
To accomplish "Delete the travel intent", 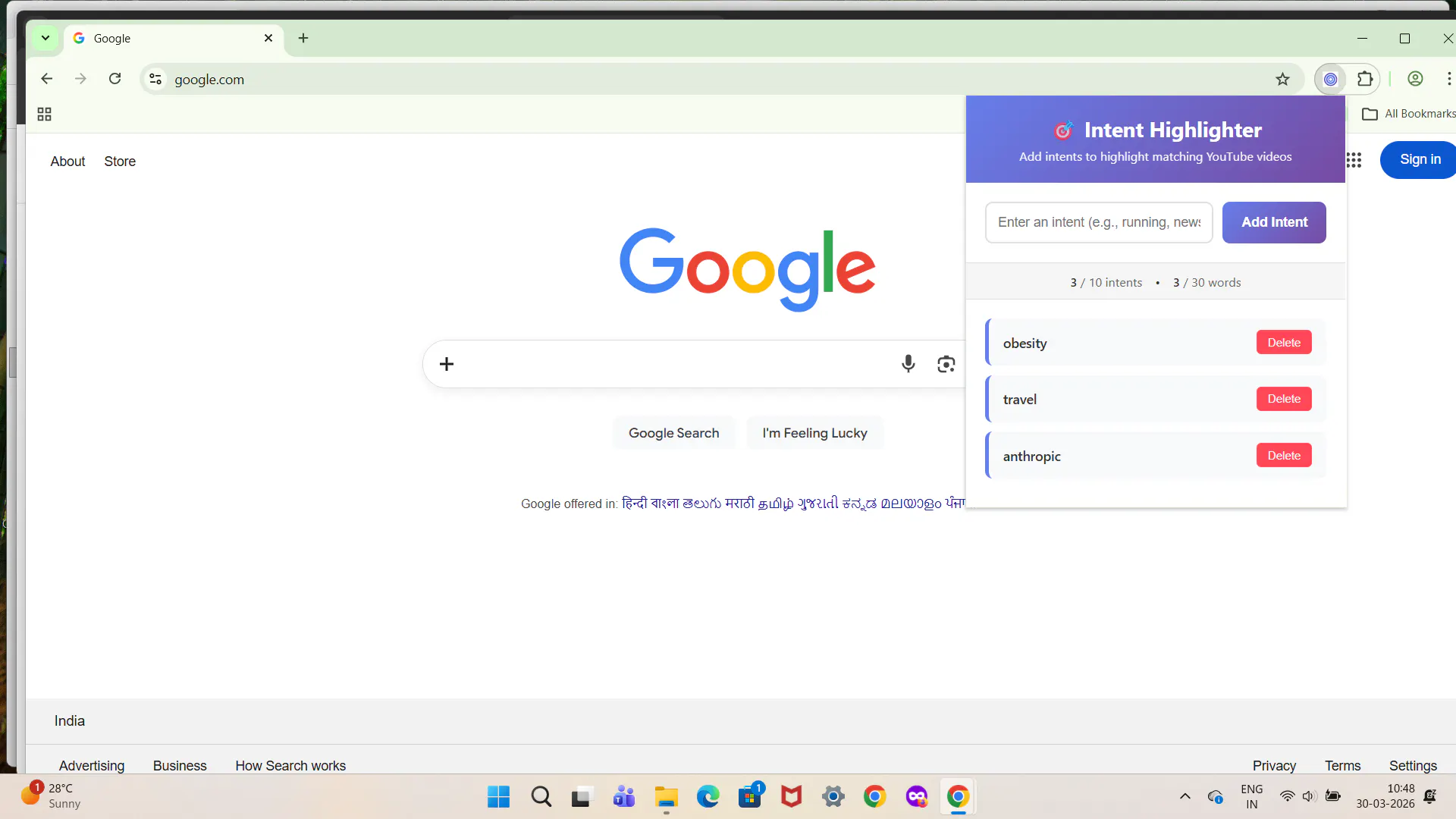I will (1284, 399).
